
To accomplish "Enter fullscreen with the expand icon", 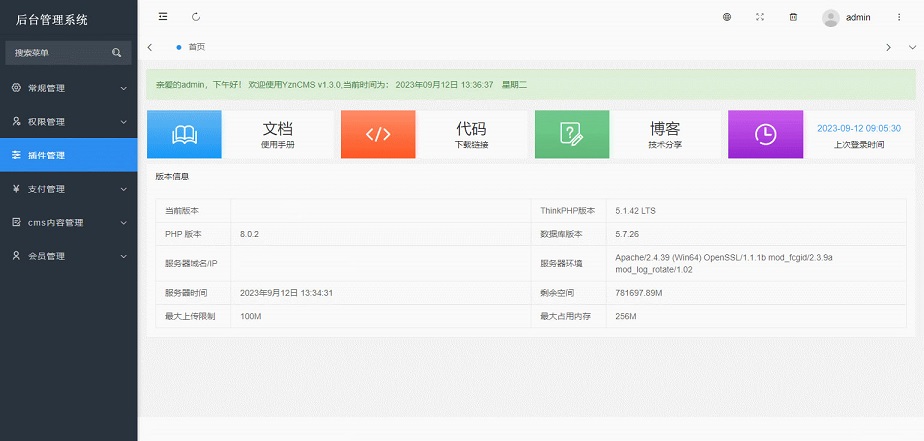I will (x=760, y=17).
